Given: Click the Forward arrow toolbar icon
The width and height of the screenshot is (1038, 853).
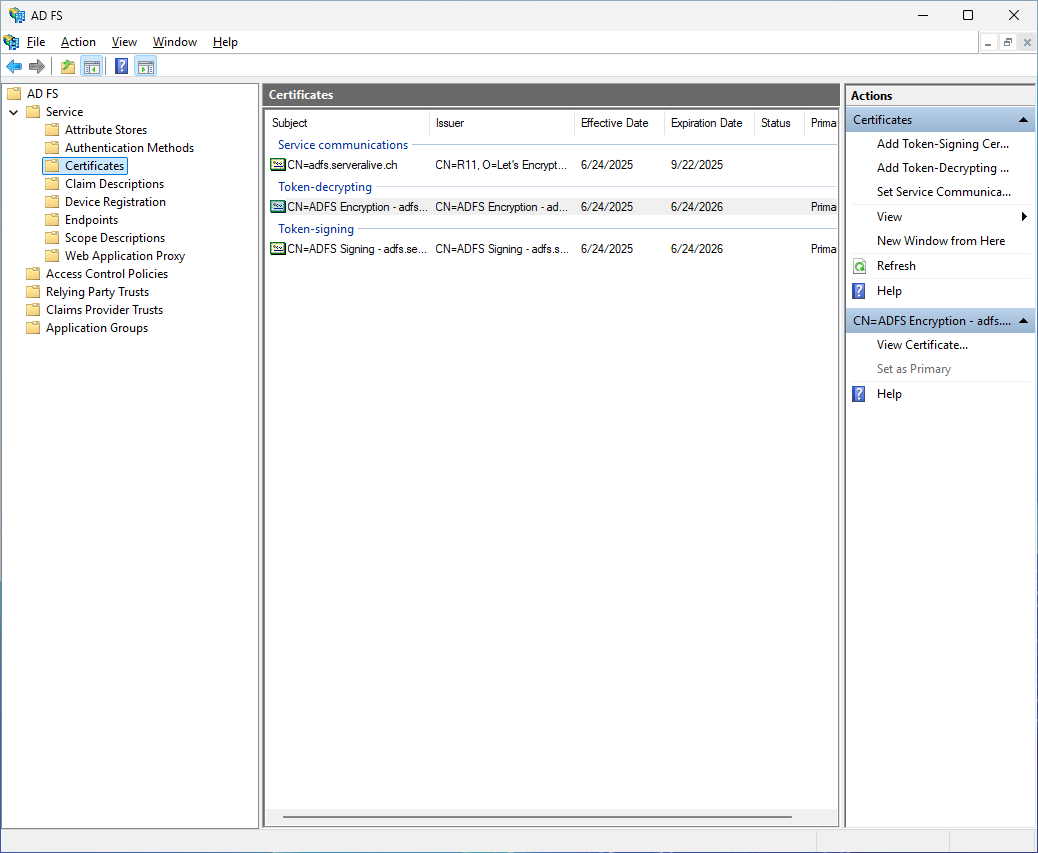Looking at the screenshot, I should (x=37, y=66).
